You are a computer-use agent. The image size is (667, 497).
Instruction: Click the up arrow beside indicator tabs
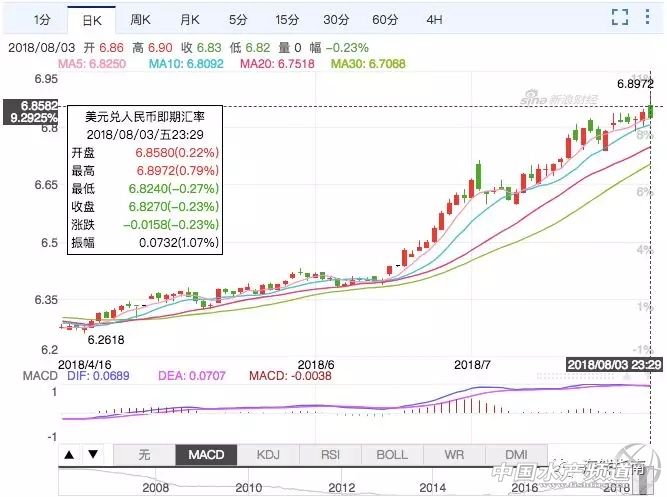[x=70, y=454]
